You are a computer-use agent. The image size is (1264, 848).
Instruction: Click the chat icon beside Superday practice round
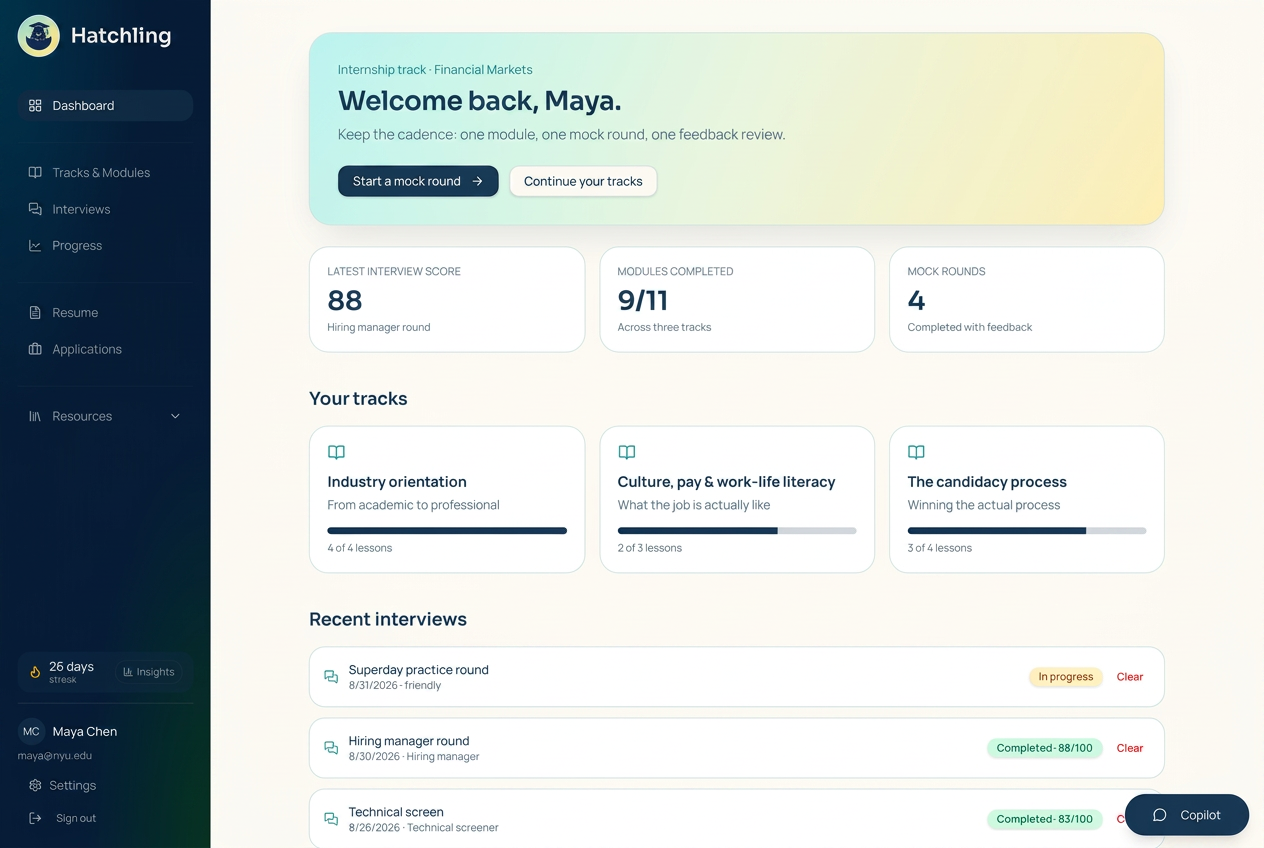click(331, 677)
